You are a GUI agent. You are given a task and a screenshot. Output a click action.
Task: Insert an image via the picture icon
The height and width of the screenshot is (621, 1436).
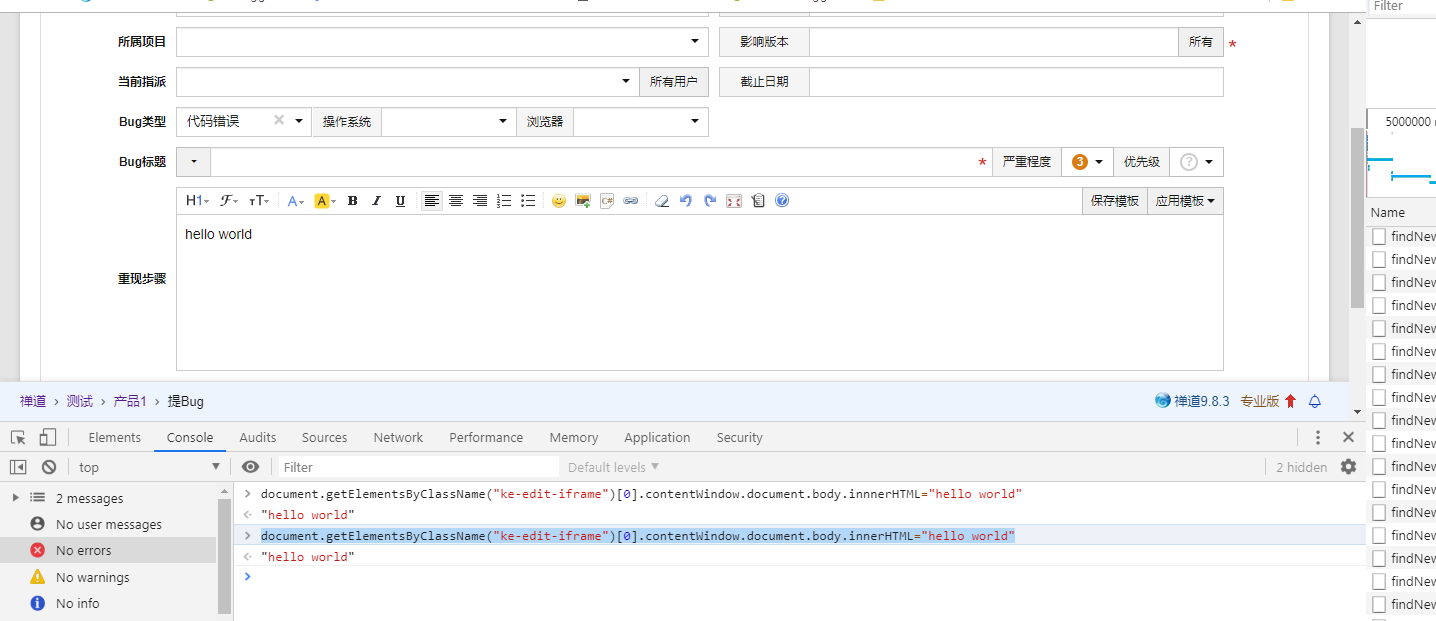582,201
